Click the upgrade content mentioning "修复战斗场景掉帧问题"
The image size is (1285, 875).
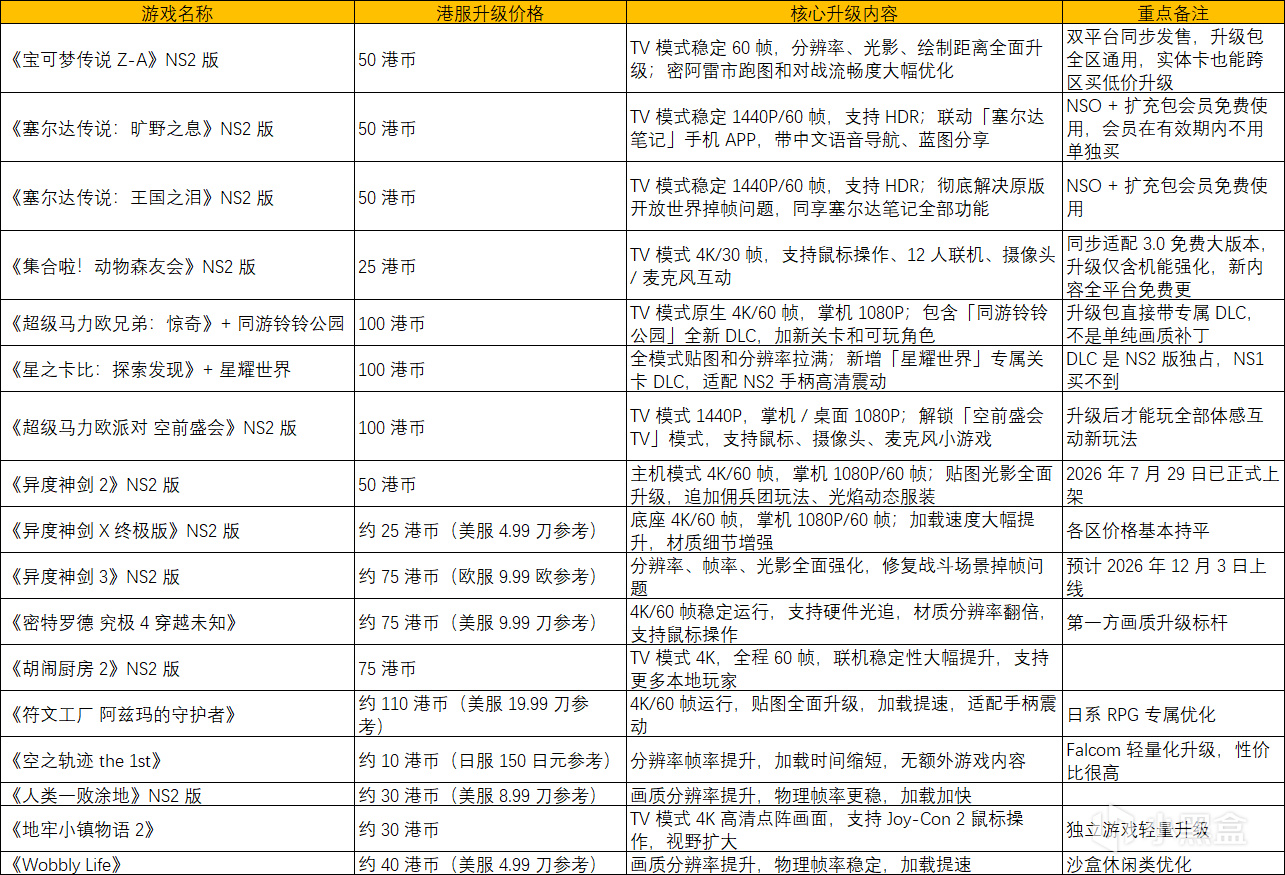845,576
